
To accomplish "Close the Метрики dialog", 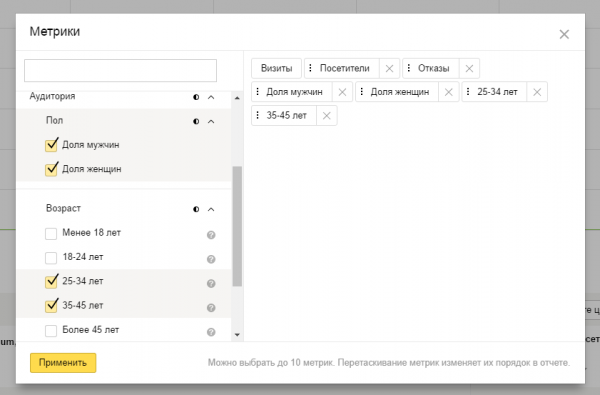I will pyautogui.click(x=564, y=34).
